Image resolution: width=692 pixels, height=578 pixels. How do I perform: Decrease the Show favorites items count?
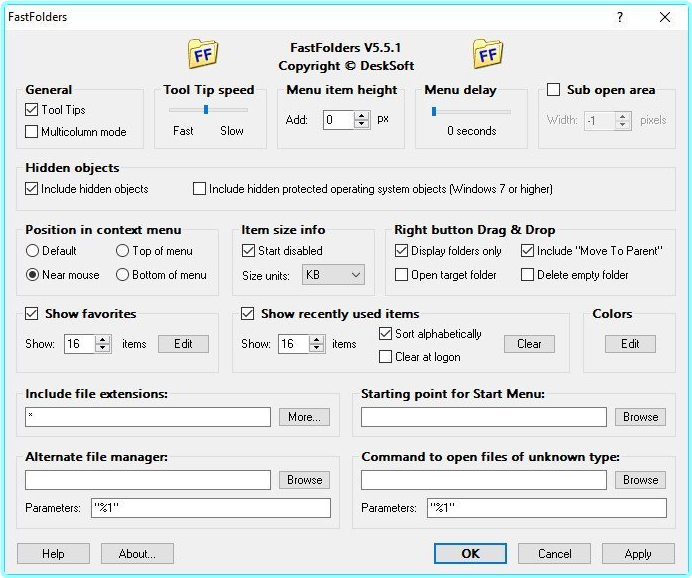click(102, 348)
